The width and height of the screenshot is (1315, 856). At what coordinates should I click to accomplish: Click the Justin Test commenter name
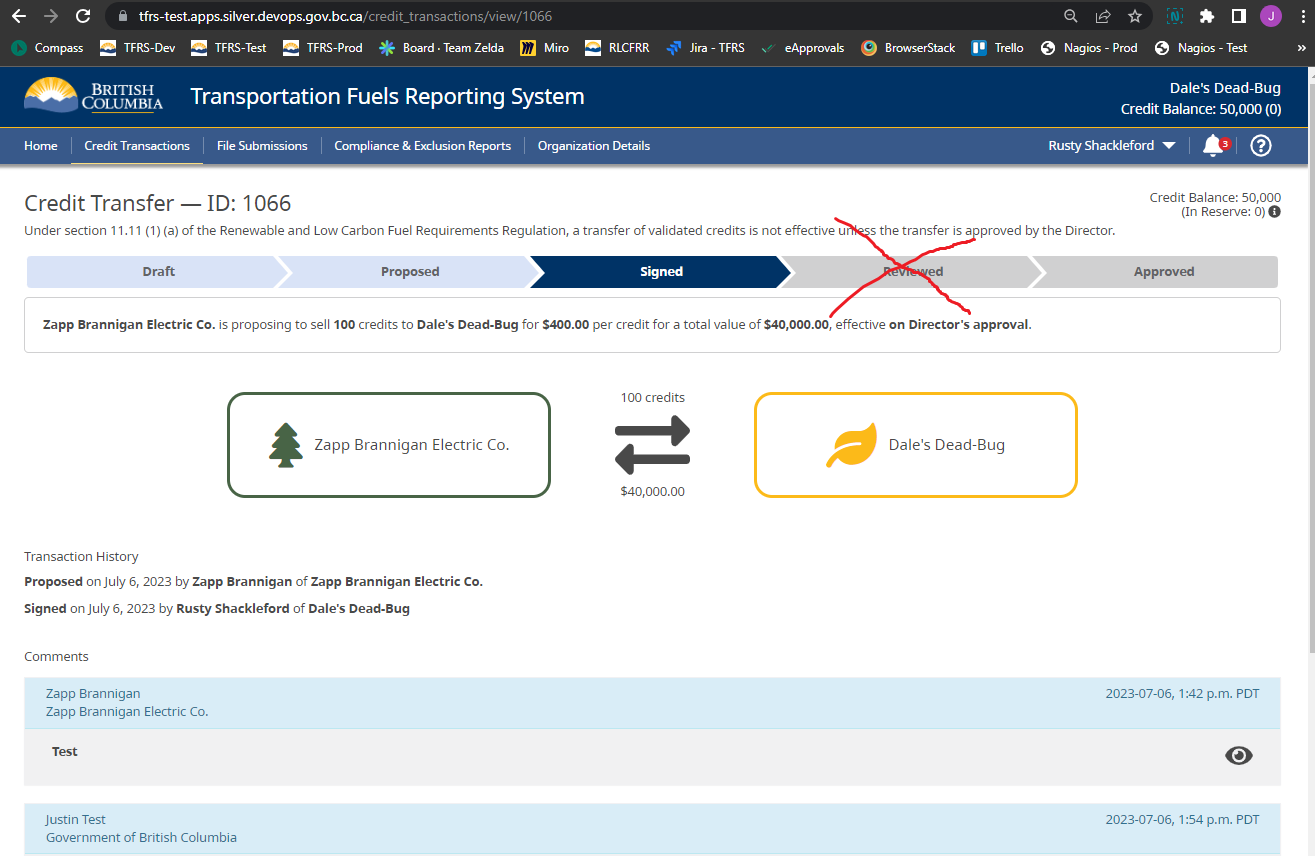click(x=75, y=819)
